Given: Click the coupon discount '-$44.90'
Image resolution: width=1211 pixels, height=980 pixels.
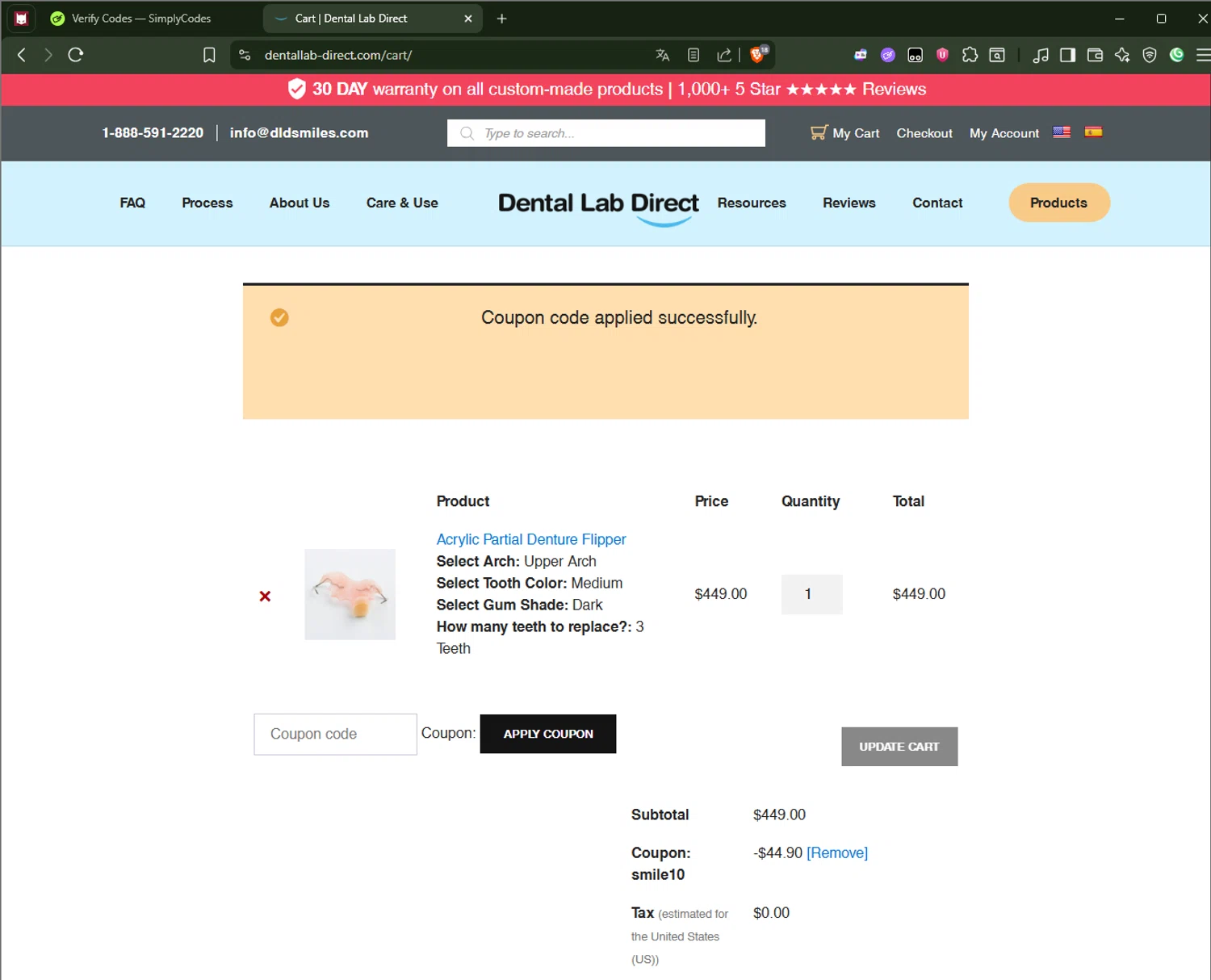Looking at the screenshot, I should (777, 852).
